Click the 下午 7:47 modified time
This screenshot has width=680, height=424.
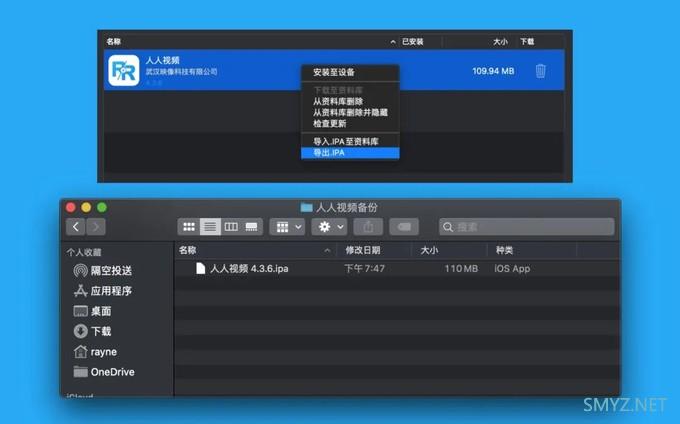[364, 269]
